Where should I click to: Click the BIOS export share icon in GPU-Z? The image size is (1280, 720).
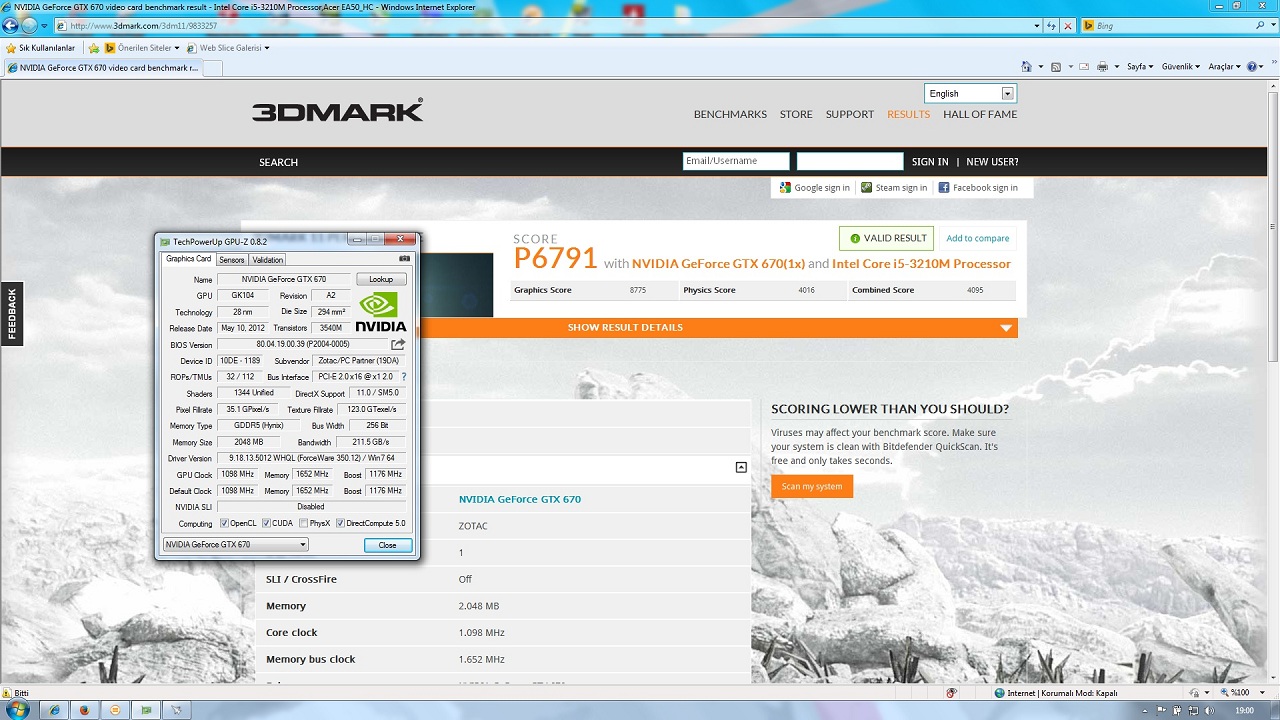(x=398, y=344)
